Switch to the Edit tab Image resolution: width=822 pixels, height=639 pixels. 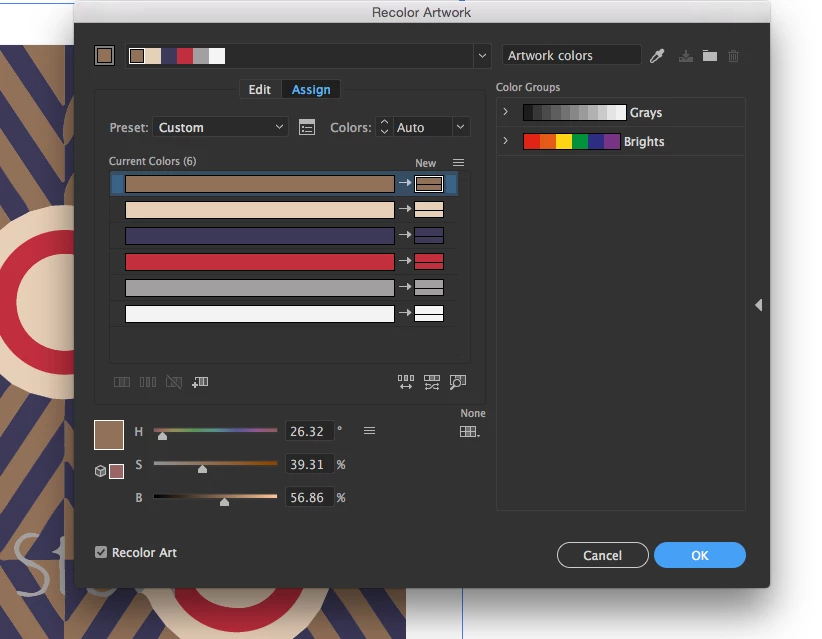click(259, 90)
